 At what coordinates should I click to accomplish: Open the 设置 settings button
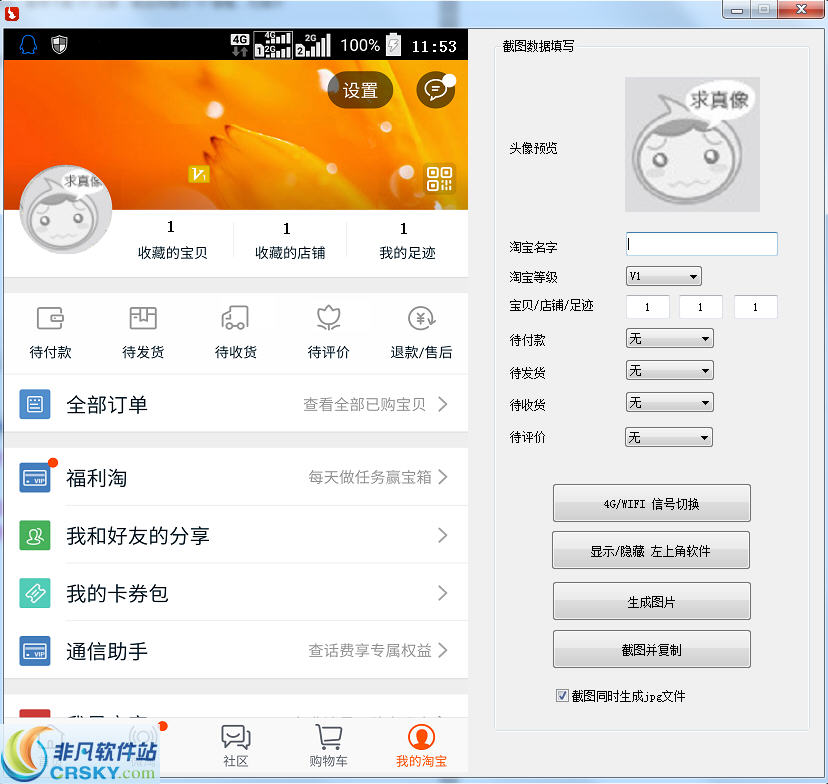[x=361, y=90]
